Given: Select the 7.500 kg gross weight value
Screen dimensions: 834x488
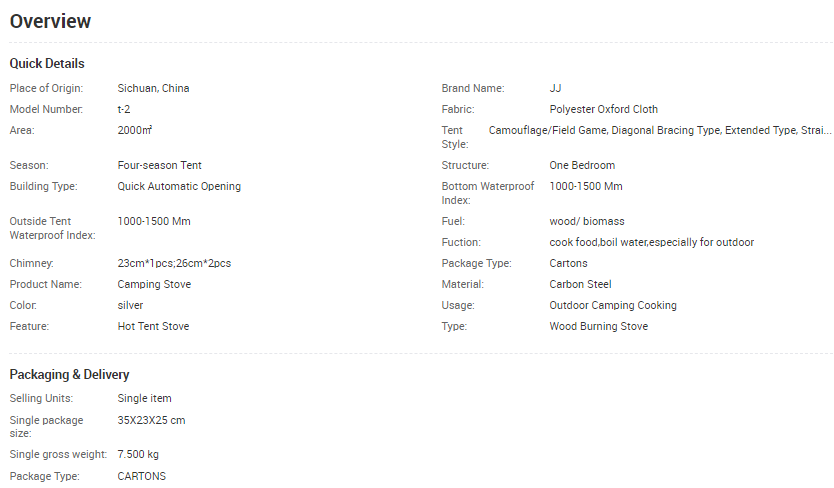Looking at the screenshot, I should pyautogui.click(x=138, y=454).
